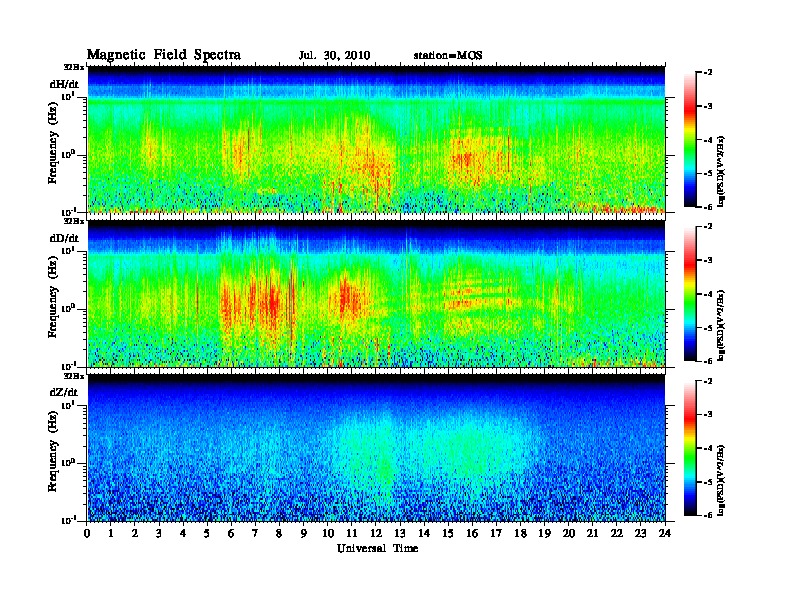792x612 pixels.
Task: Click the hour '15' tick label
Action: pos(448,533)
